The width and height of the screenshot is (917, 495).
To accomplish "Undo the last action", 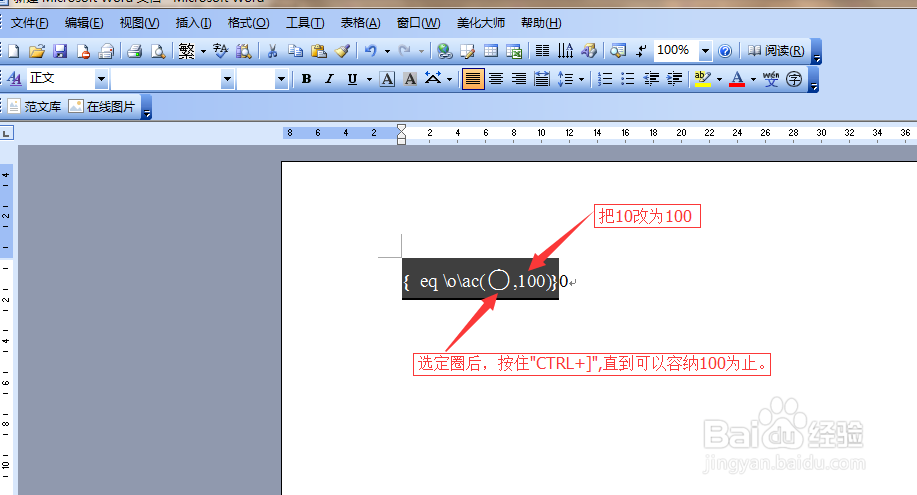I will pos(370,51).
